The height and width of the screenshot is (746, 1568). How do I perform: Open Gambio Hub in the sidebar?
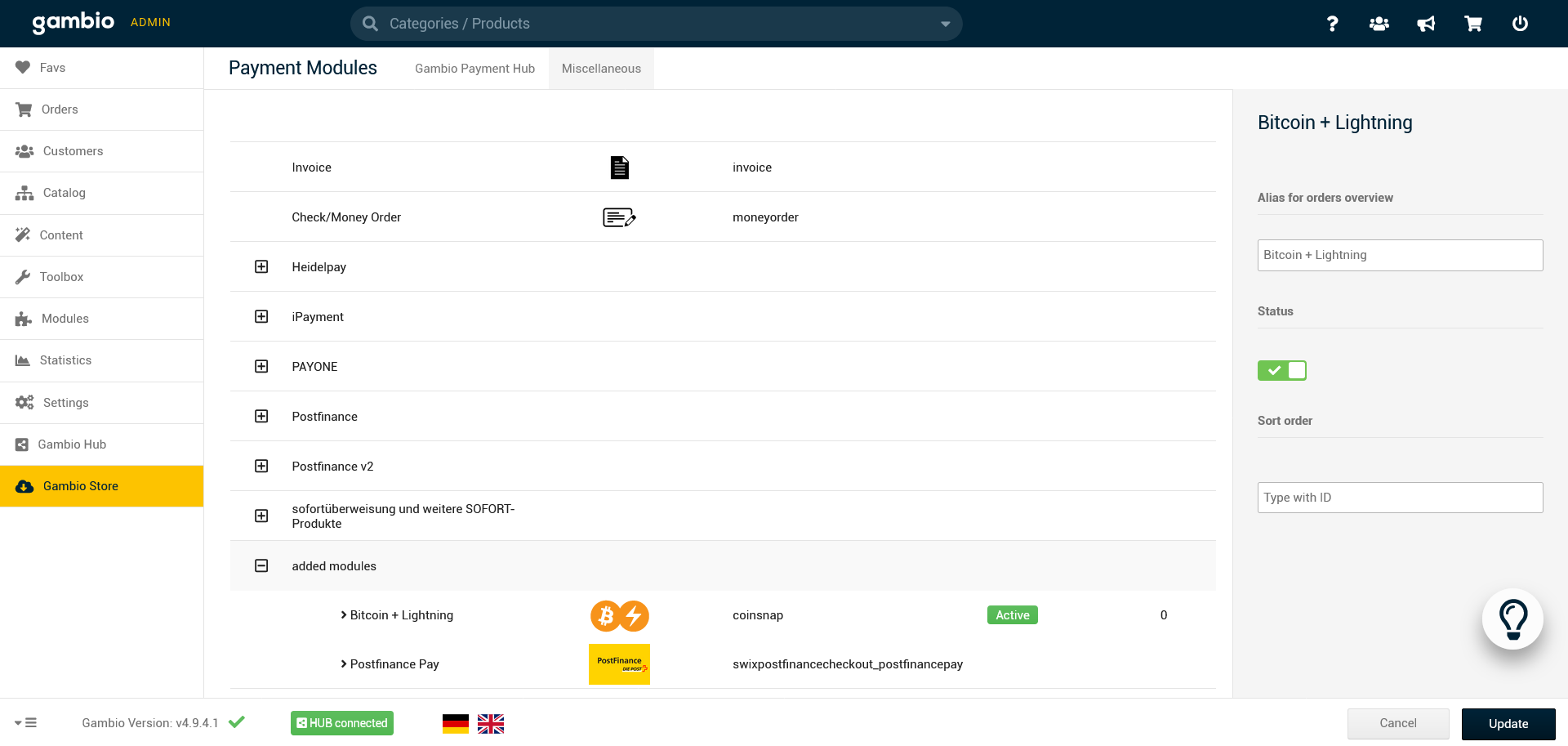[x=101, y=444]
